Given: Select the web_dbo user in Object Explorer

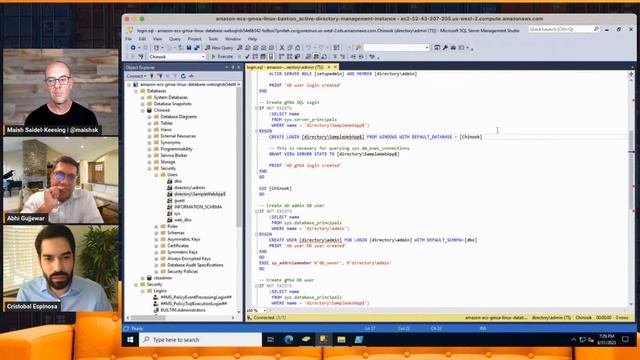Looking at the screenshot, I should pyautogui.click(x=182, y=220).
